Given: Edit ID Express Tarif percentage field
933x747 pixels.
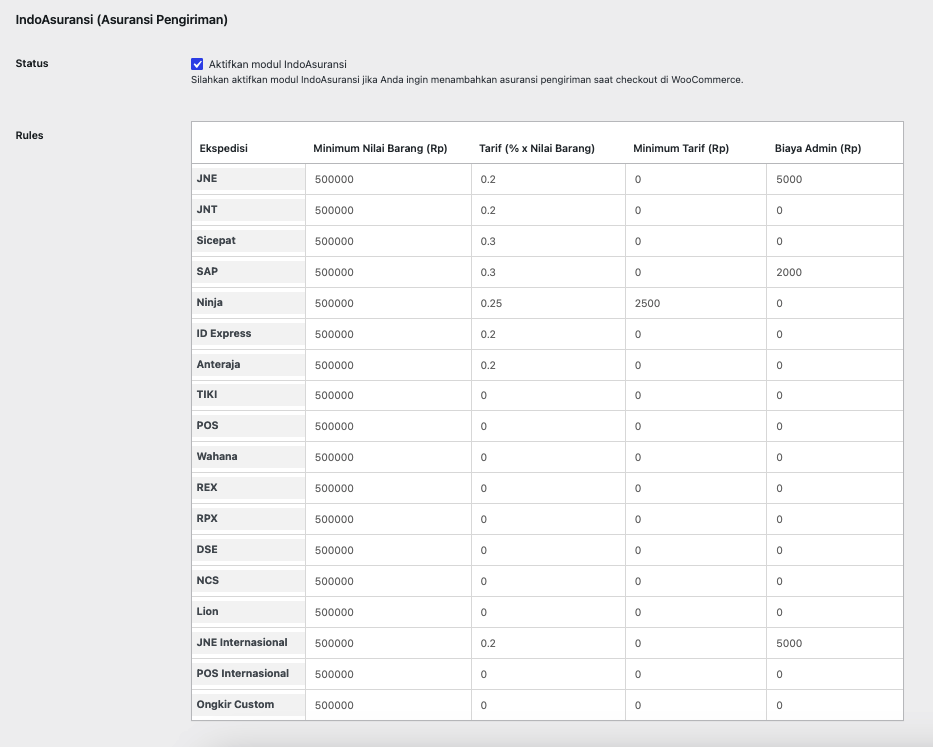Looking at the screenshot, I should (x=549, y=334).
